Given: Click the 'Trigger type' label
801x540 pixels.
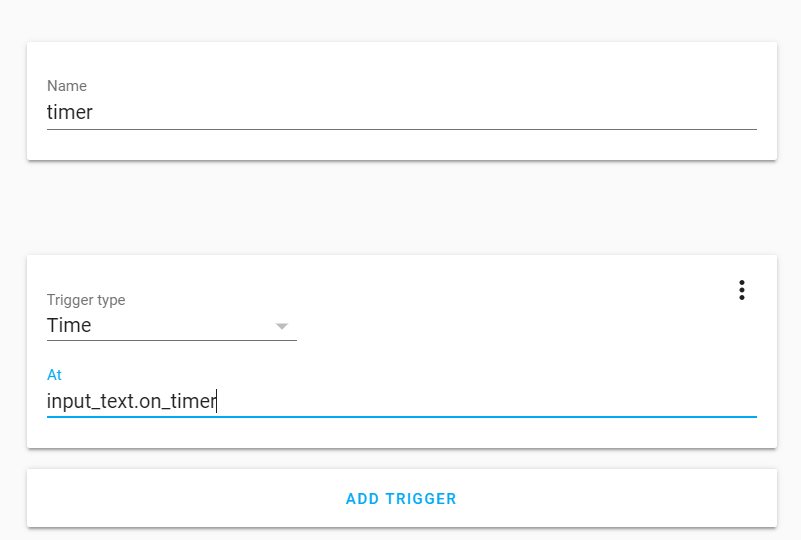Looking at the screenshot, I should 86,300.
